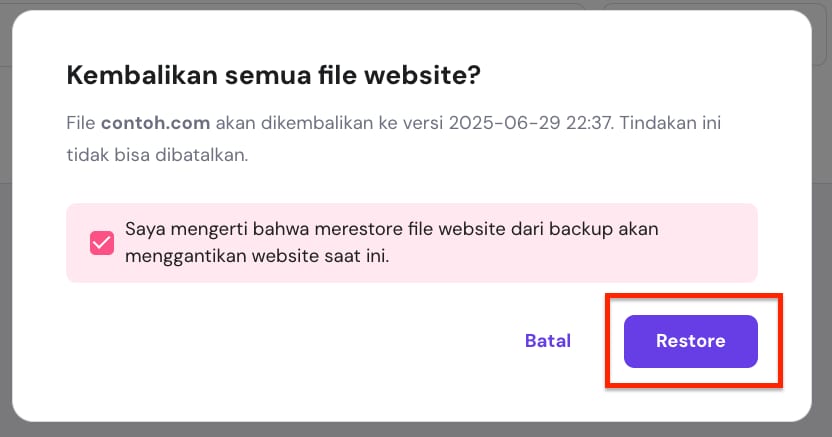Select the bold contoh.com domain text
The image size is (832, 437).
coord(155,125)
